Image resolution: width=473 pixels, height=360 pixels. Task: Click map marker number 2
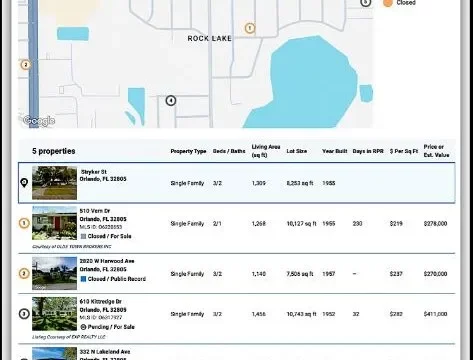coord(25,65)
